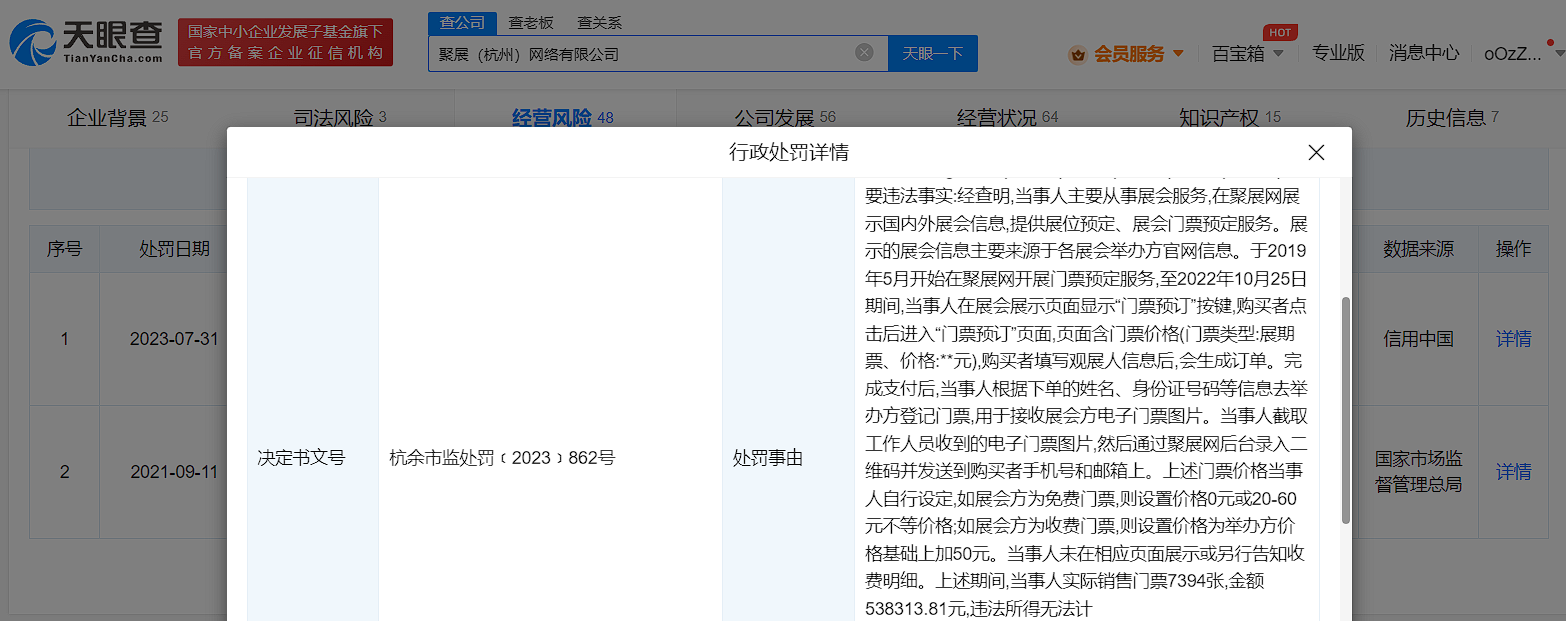Click the 会员服务 crown icon
Viewport: 1566px width, 621px height.
1078,54
